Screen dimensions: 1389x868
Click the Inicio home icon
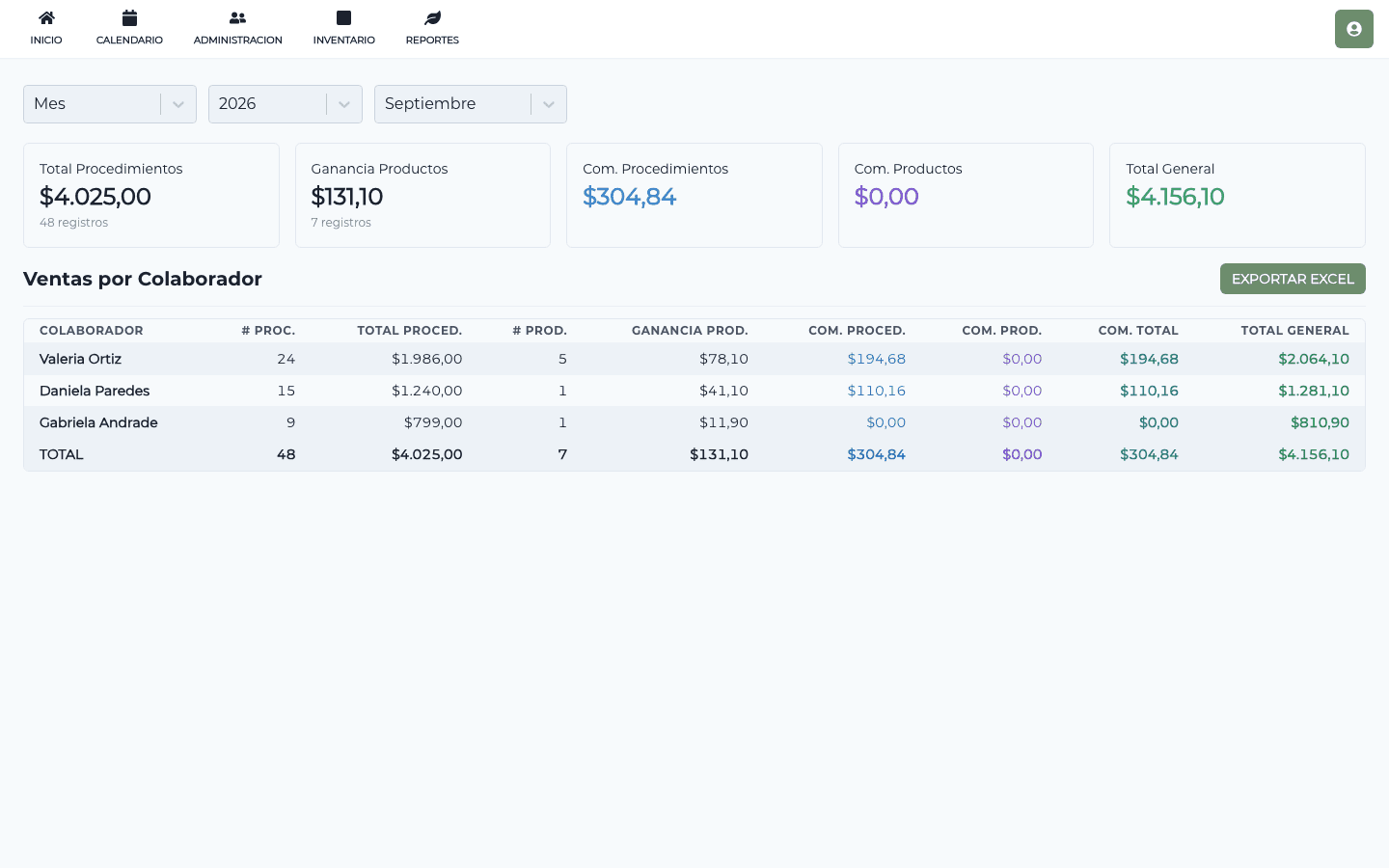point(46,17)
